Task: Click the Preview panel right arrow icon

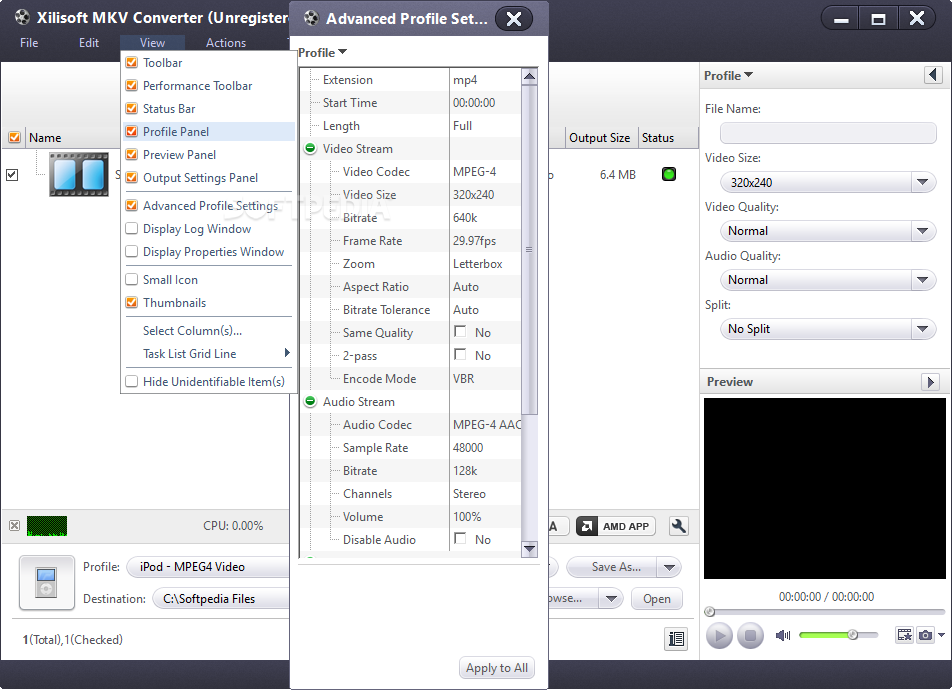Action: pyautogui.click(x=930, y=382)
